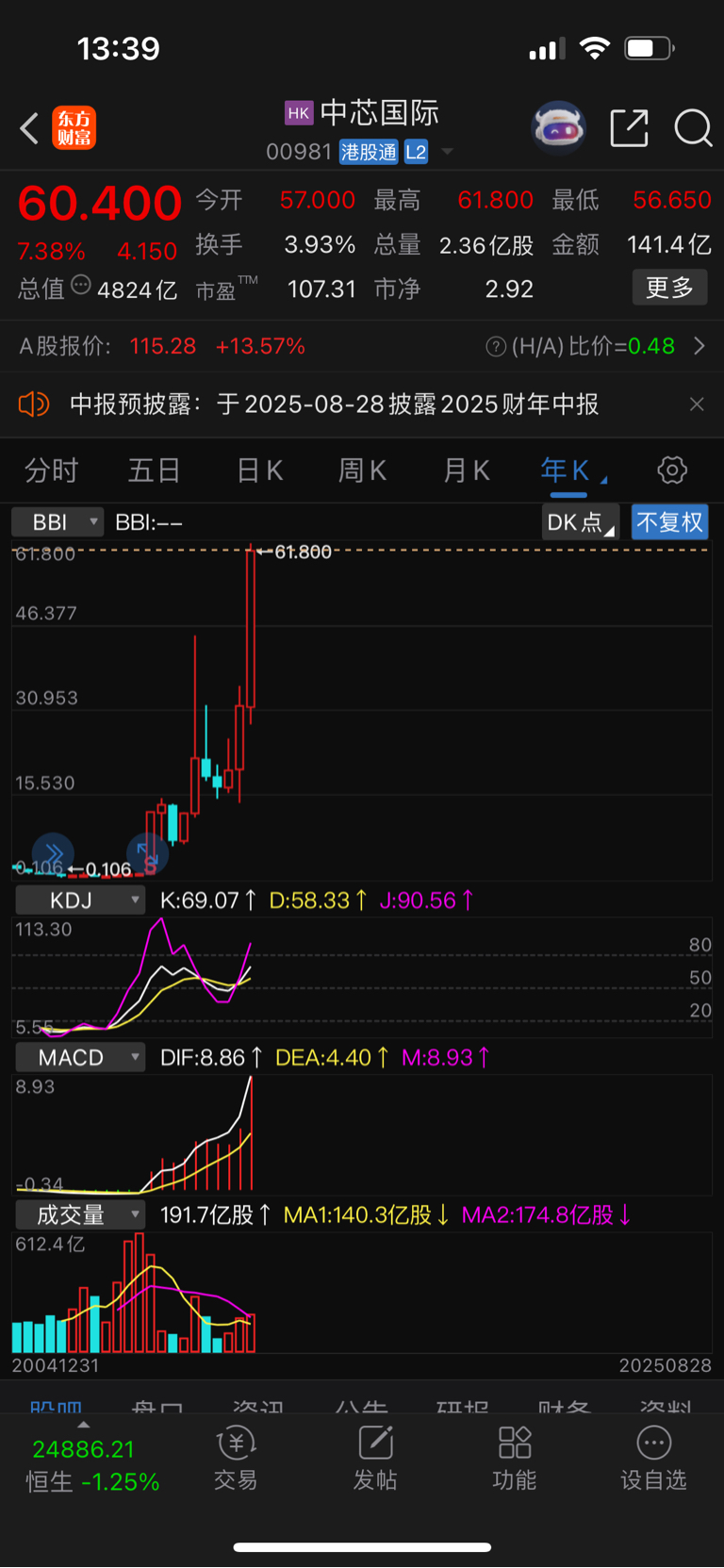Tap the 市盈 107.31 value
Image resolution: width=724 pixels, height=1568 pixels.
coord(321,289)
